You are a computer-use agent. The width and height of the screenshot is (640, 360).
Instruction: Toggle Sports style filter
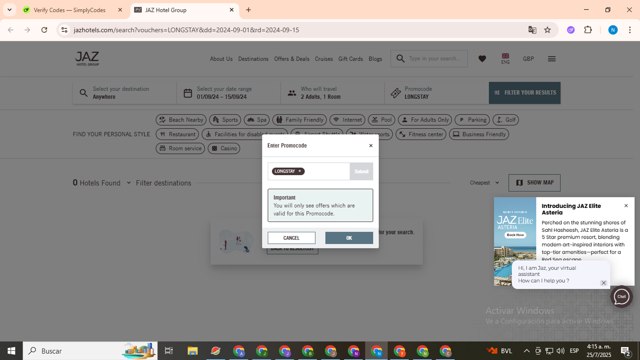pos(225,120)
